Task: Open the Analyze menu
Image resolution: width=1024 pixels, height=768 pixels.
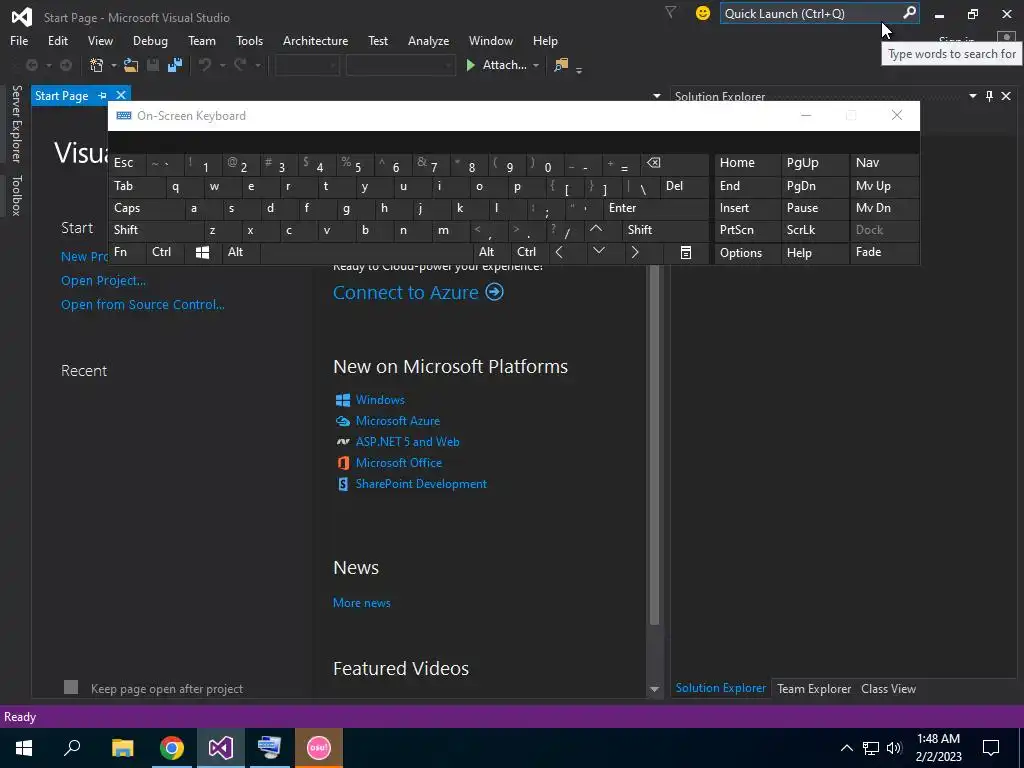Action: pos(428,40)
